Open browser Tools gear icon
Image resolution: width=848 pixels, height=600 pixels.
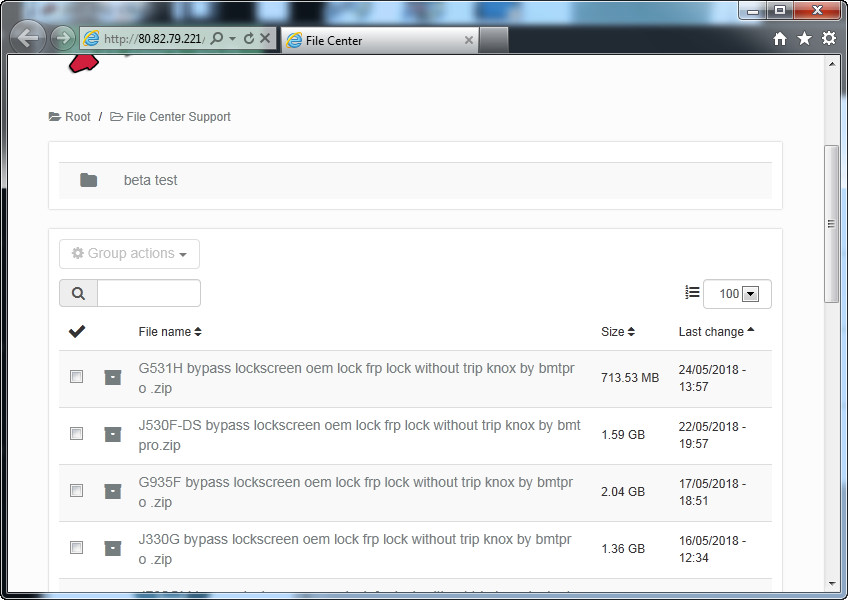829,38
